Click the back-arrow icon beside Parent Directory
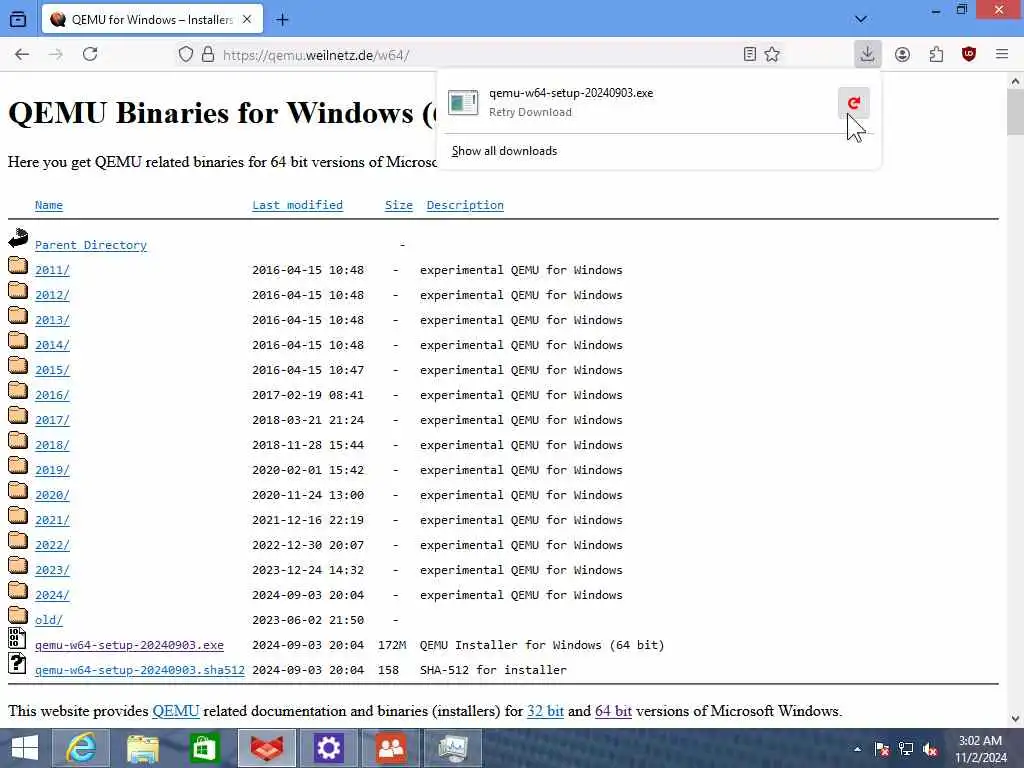This screenshot has height=768, width=1024. point(18,238)
